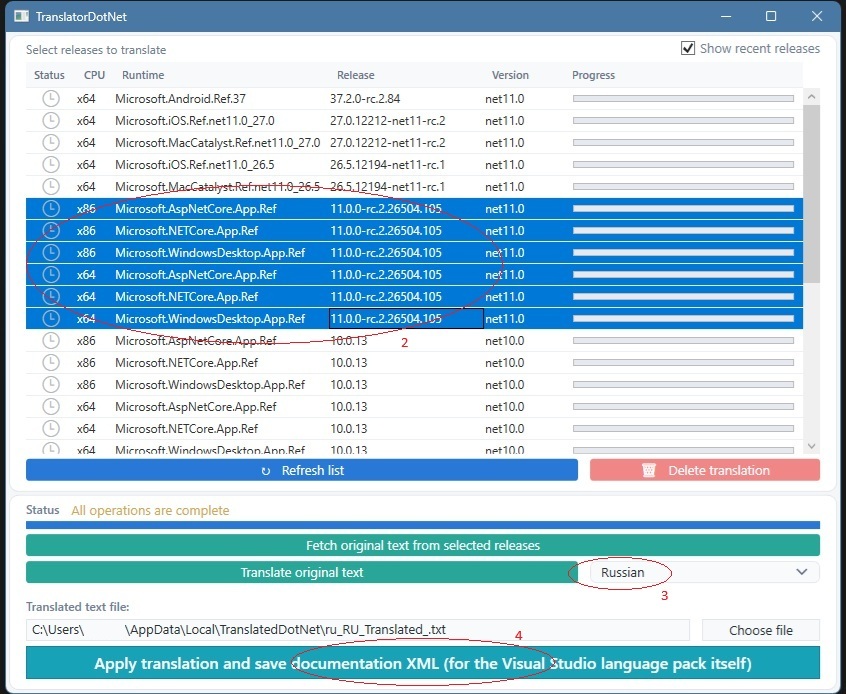Sort by the Runtime column header

pos(143,75)
